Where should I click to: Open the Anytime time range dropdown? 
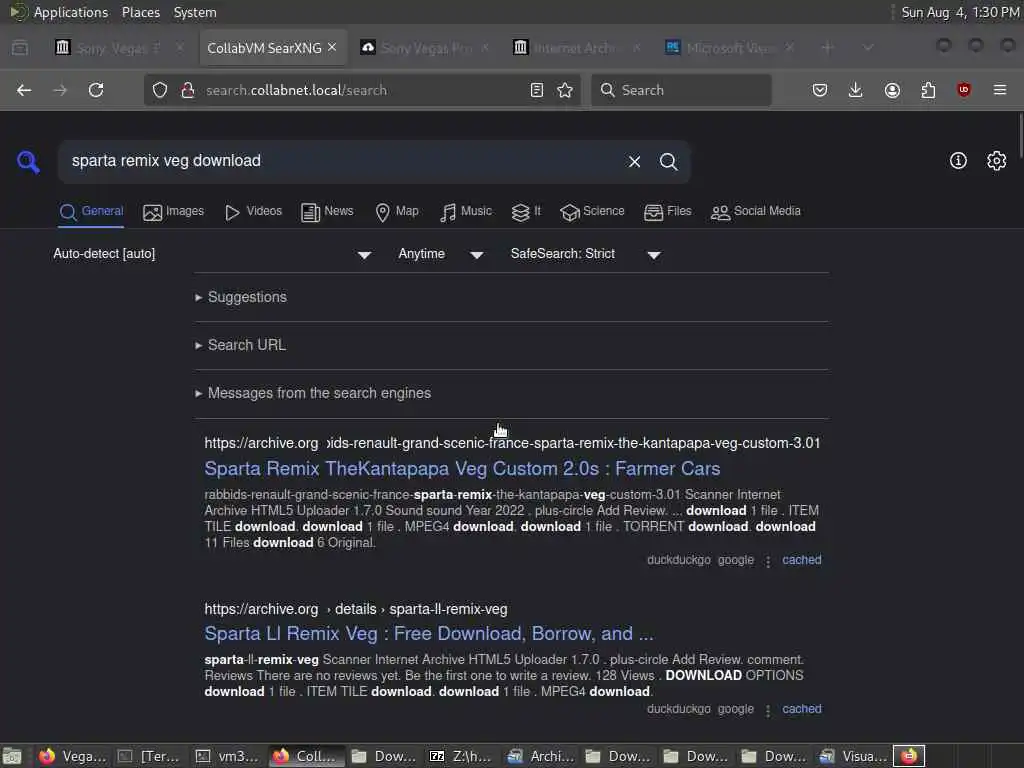[441, 254]
